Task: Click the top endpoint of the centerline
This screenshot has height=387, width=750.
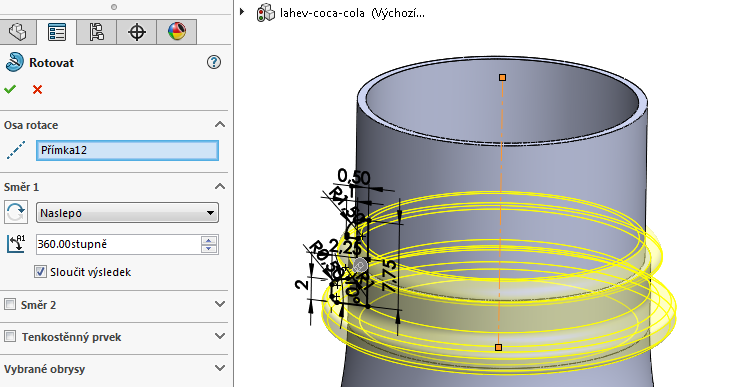Action: [502, 77]
